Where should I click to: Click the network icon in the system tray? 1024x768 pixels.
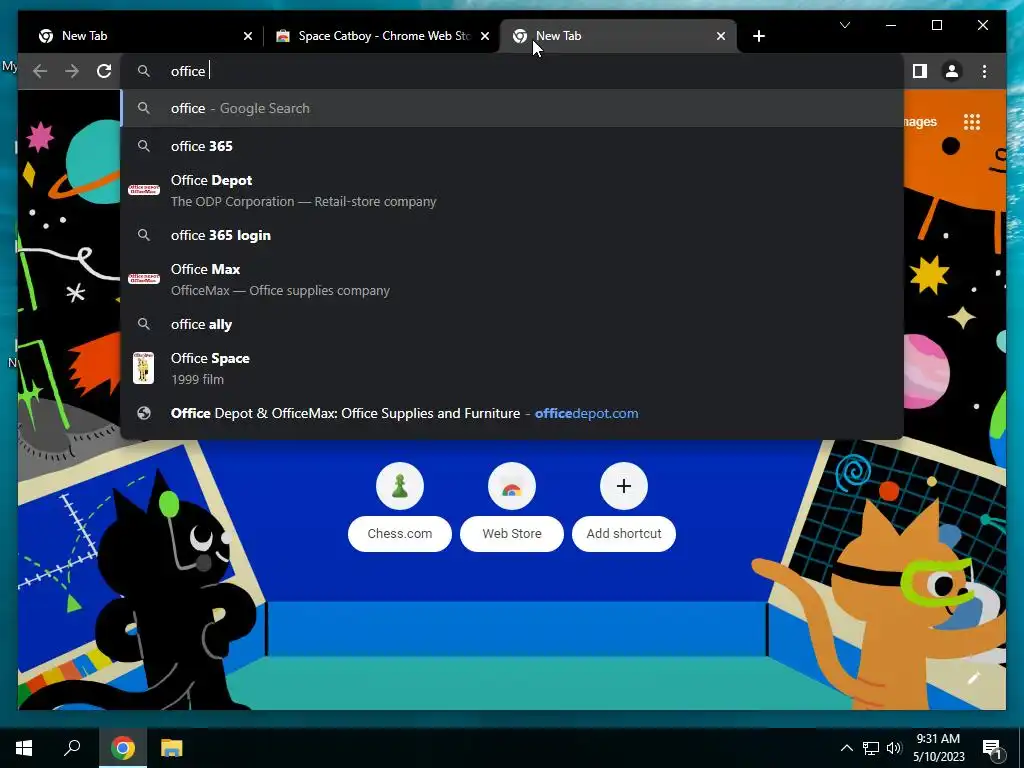pyautogui.click(x=871, y=748)
